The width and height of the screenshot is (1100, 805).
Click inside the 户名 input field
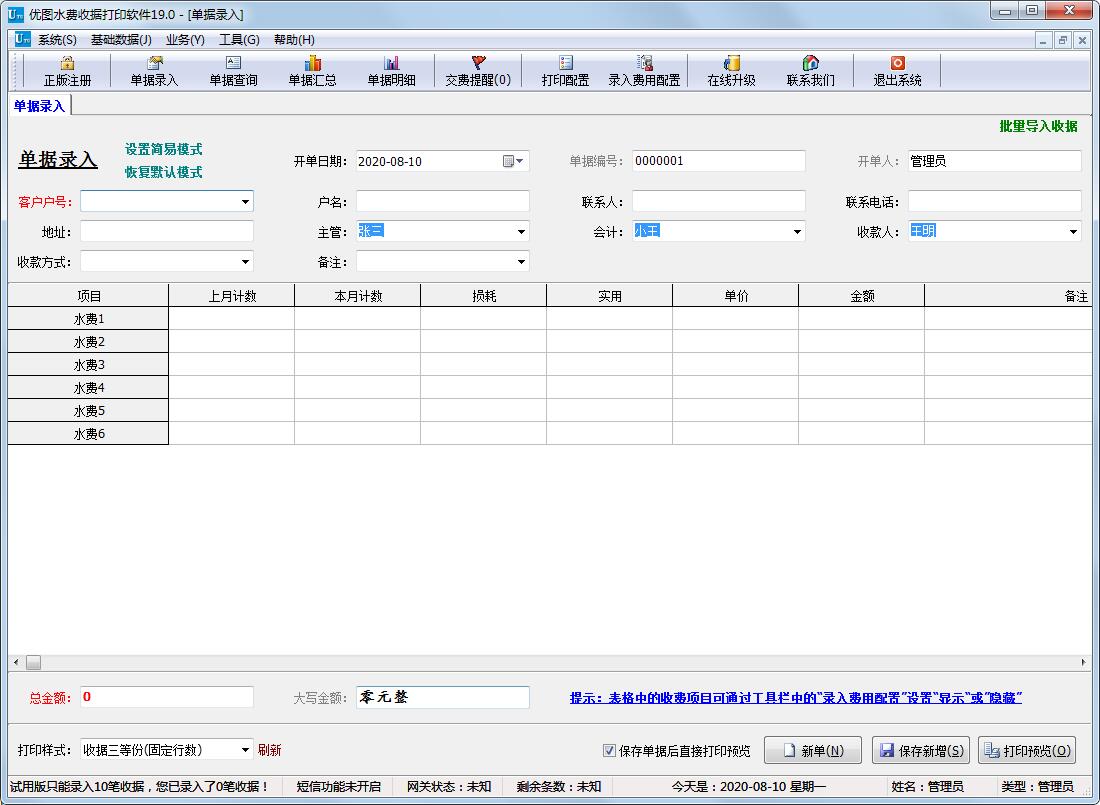[440, 200]
